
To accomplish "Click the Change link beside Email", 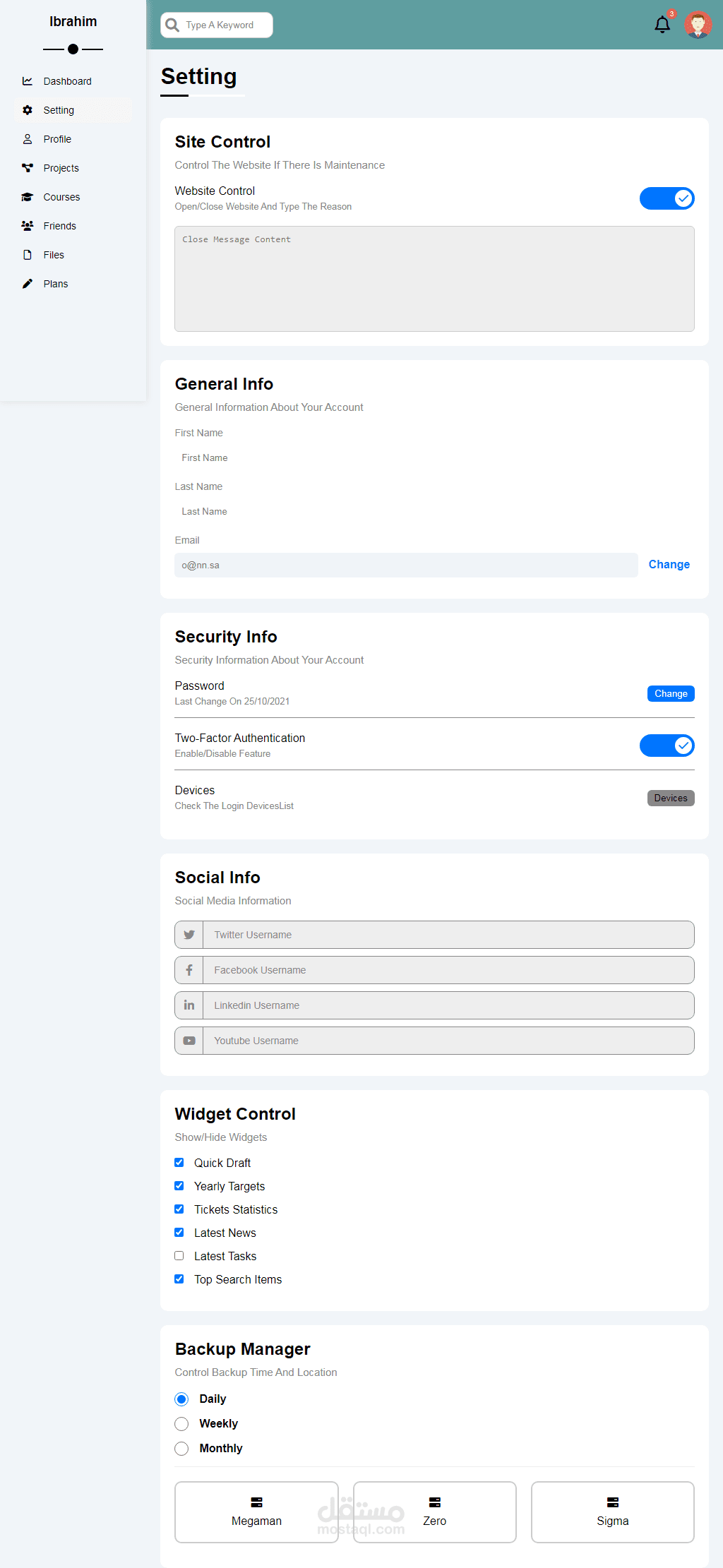I will coord(669,565).
